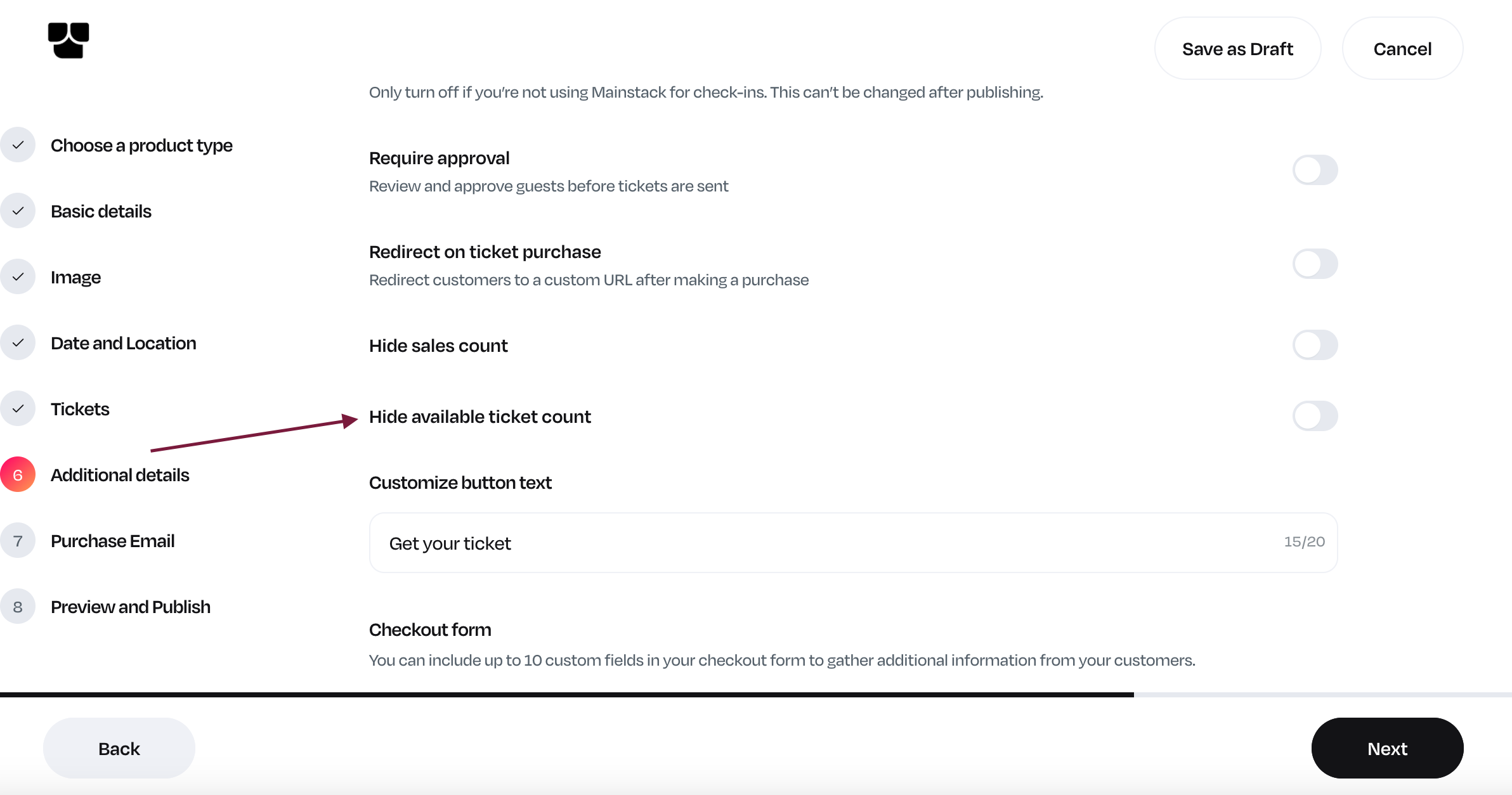Enable the Require approval toggle
The height and width of the screenshot is (795, 1512).
1315,170
